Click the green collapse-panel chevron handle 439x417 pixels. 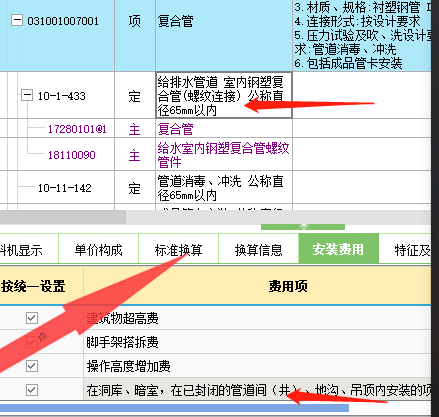[303, 227]
